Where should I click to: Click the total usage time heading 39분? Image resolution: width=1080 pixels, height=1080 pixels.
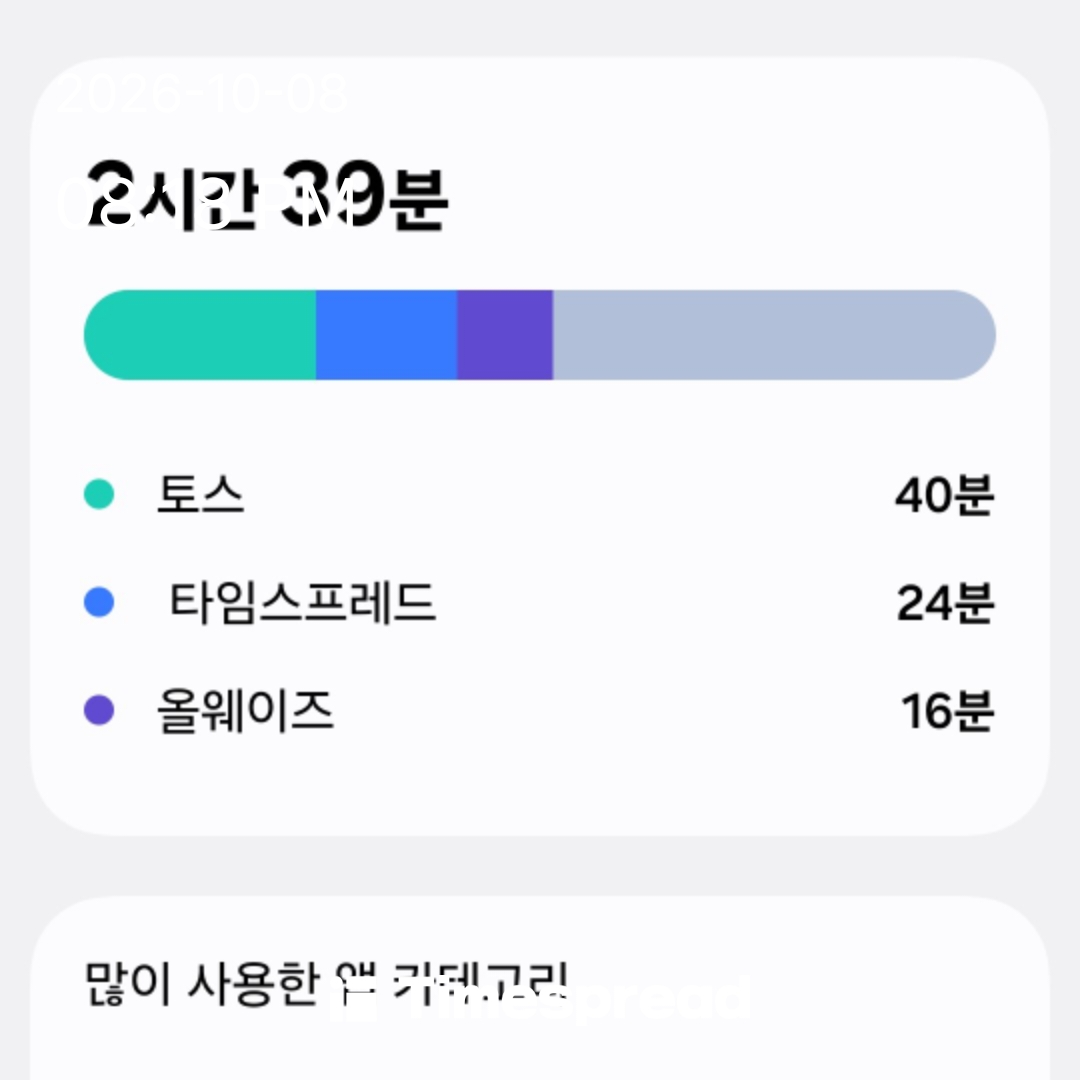tap(364, 195)
